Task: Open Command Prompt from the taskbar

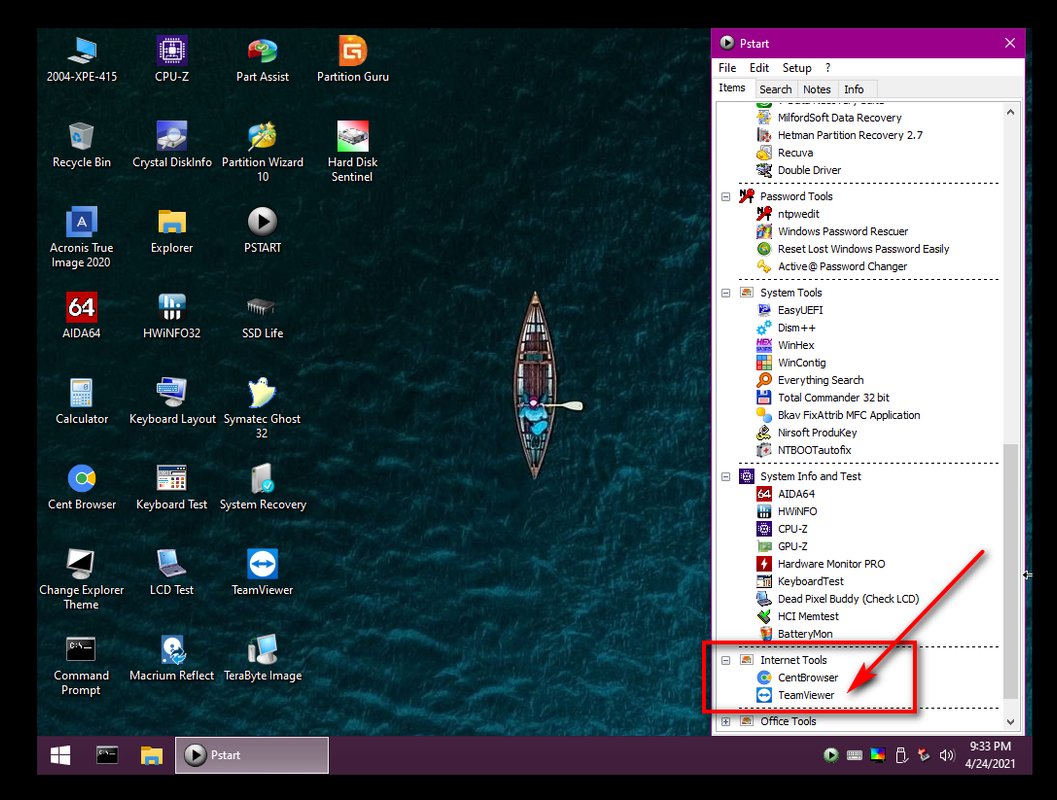Action: [x=107, y=756]
